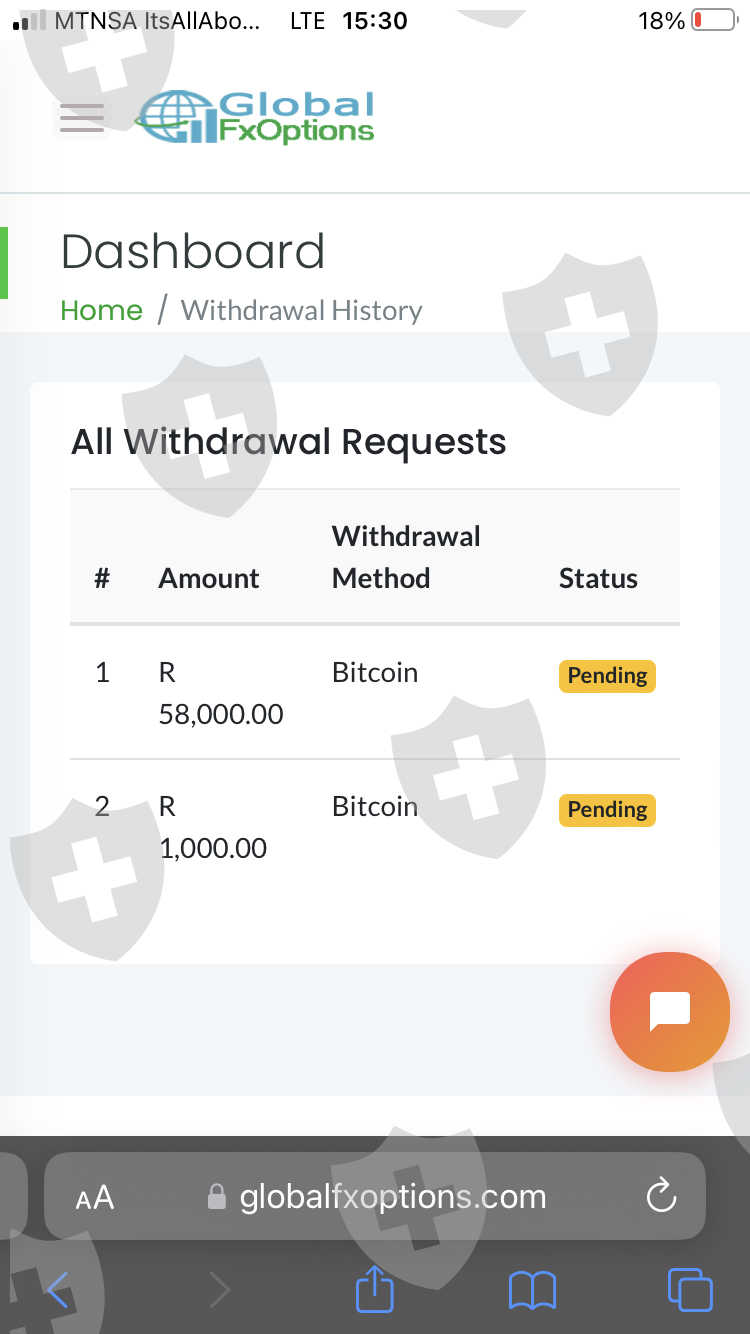Screen dimensions: 750x1334
Task: Click Pending badge for R 58,000.00
Action: pos(606,676)
